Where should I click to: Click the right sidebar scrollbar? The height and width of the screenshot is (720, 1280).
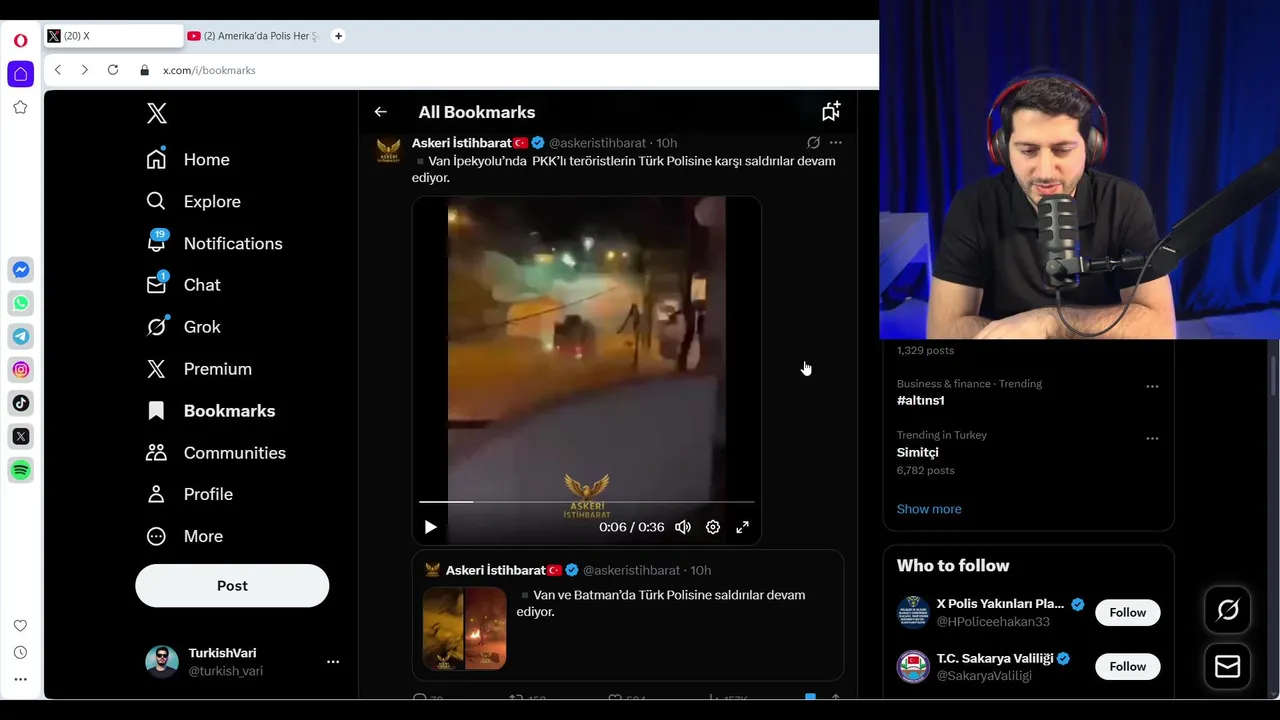coord(1274,376)
